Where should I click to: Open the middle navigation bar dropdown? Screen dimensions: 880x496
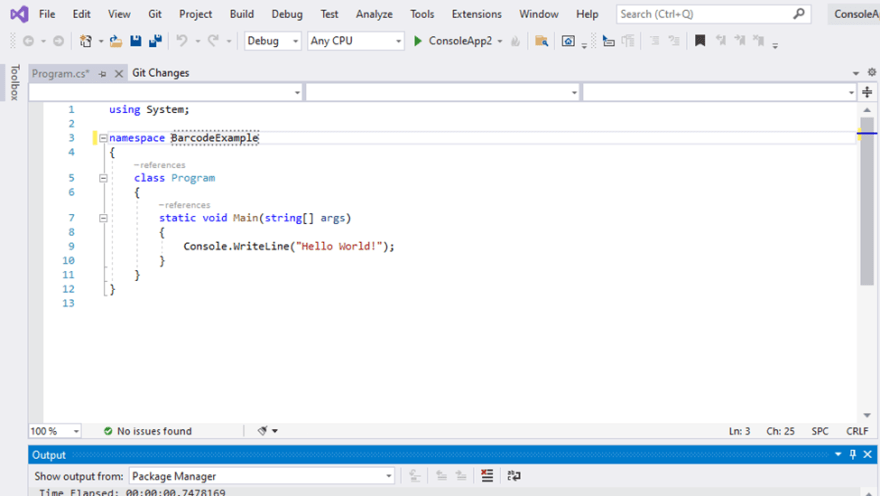pyautogui.click(x=443, y=92)
